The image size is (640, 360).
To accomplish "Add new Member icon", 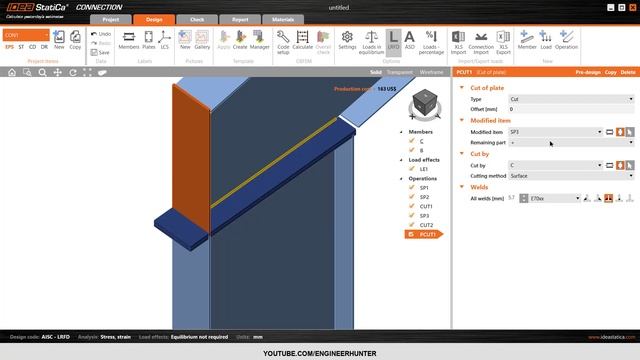I will tap(527, 40).
